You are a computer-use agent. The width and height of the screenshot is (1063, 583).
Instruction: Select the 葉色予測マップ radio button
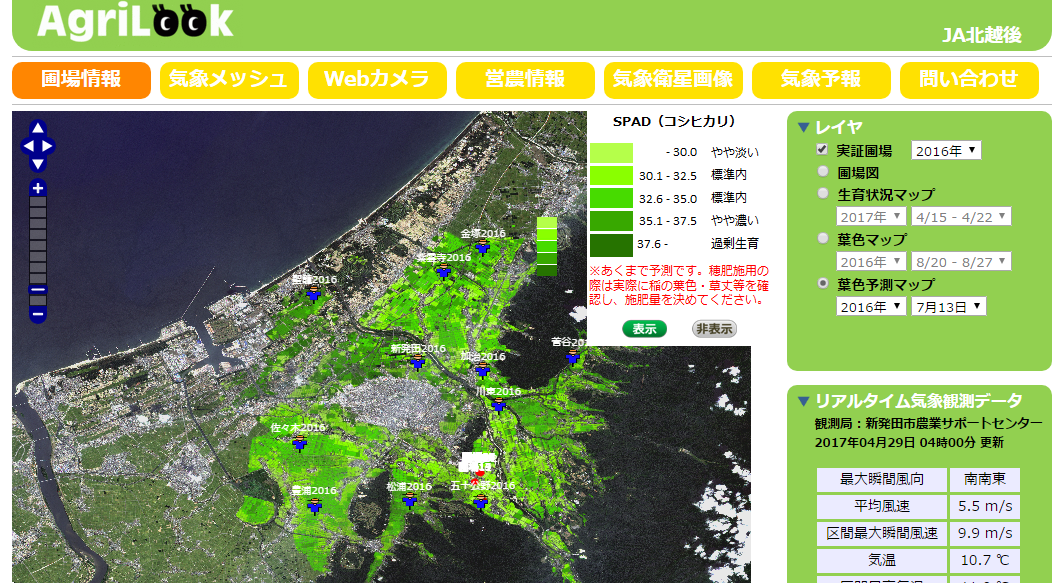[x=823, y=283]
